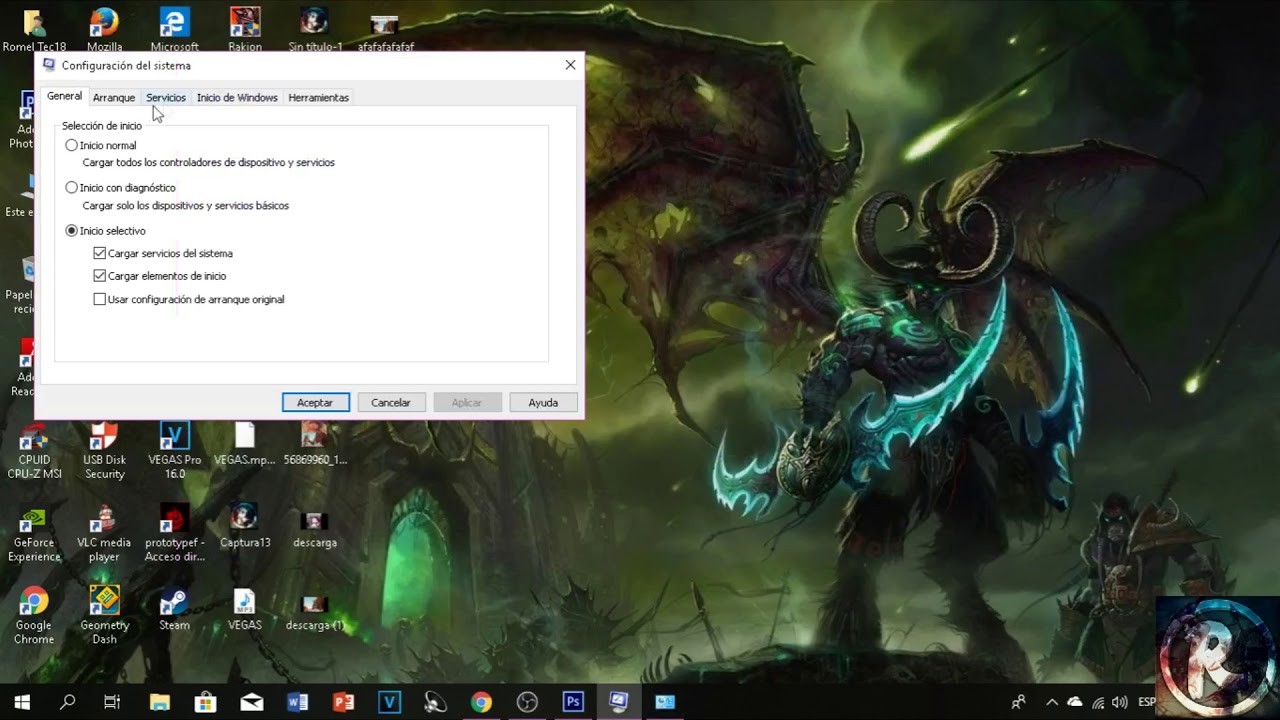Screen dimensions: 1280x720
Task: Open the People icon in the taskbar
Action: tap(1019, 702)
